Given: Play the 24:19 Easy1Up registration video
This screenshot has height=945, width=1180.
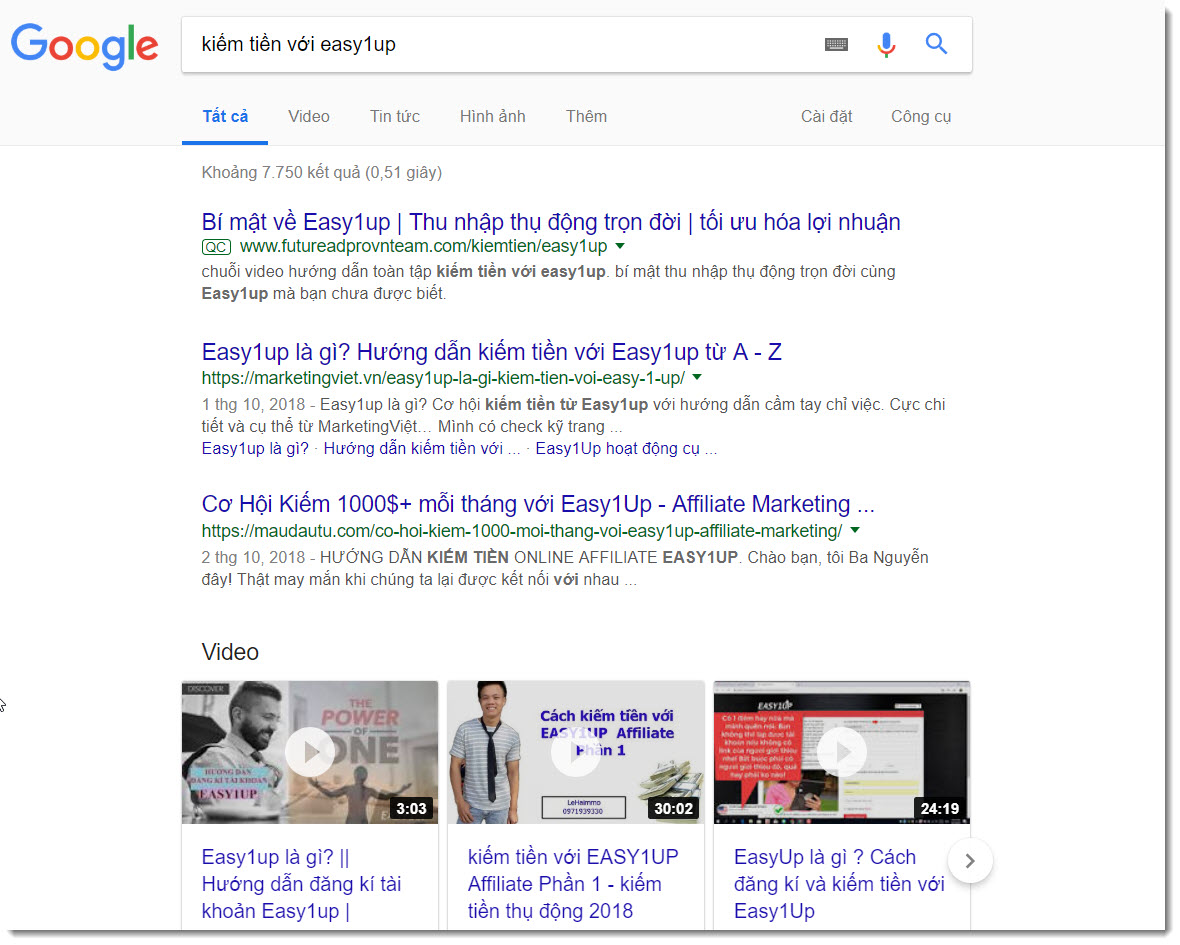Looking at the screenshot, I should pyautogui.click(x=841, y=752).
